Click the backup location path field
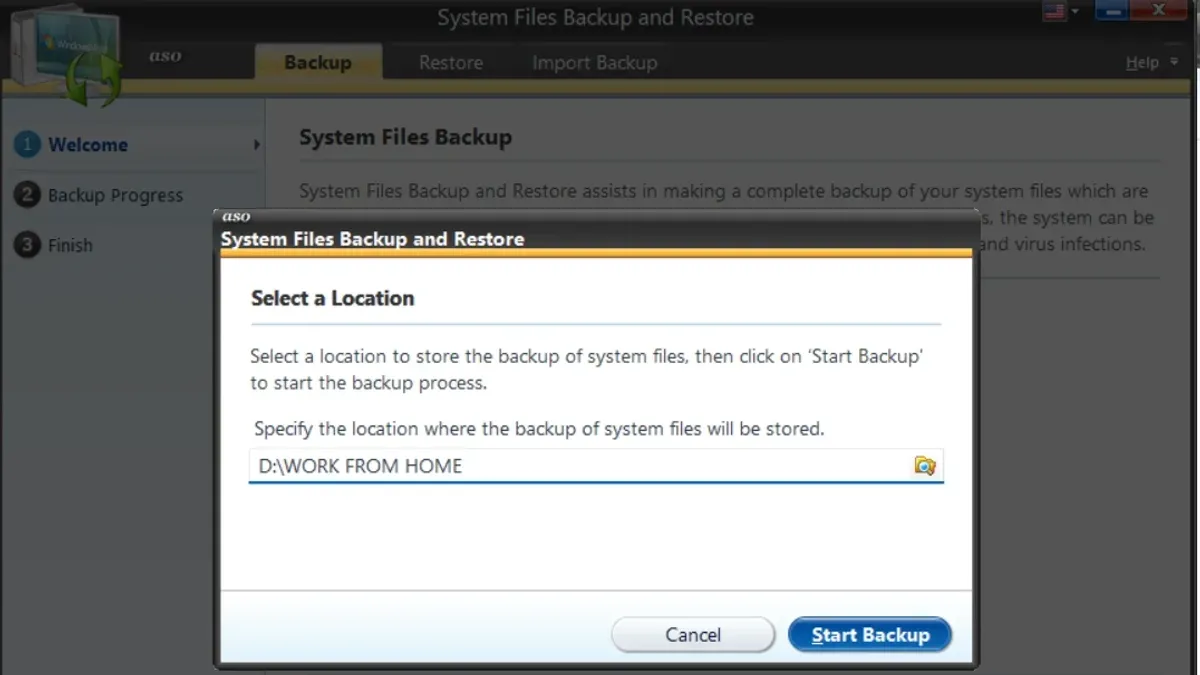Image resolution: width=1200 pixels, height=675 pixels. (x=596, y=466)
